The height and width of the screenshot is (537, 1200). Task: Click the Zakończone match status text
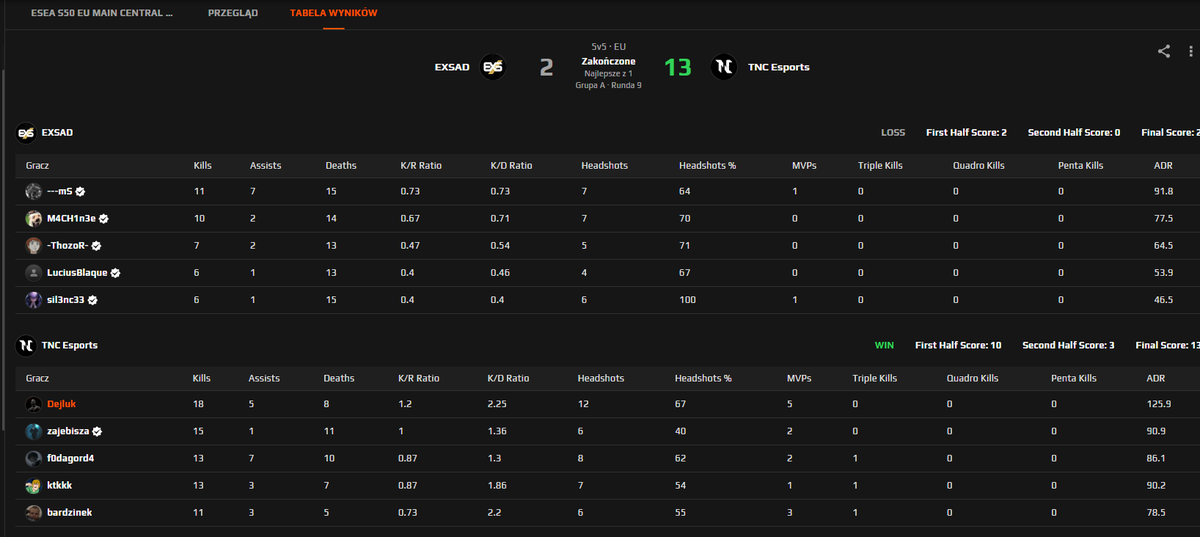[608, 61]
